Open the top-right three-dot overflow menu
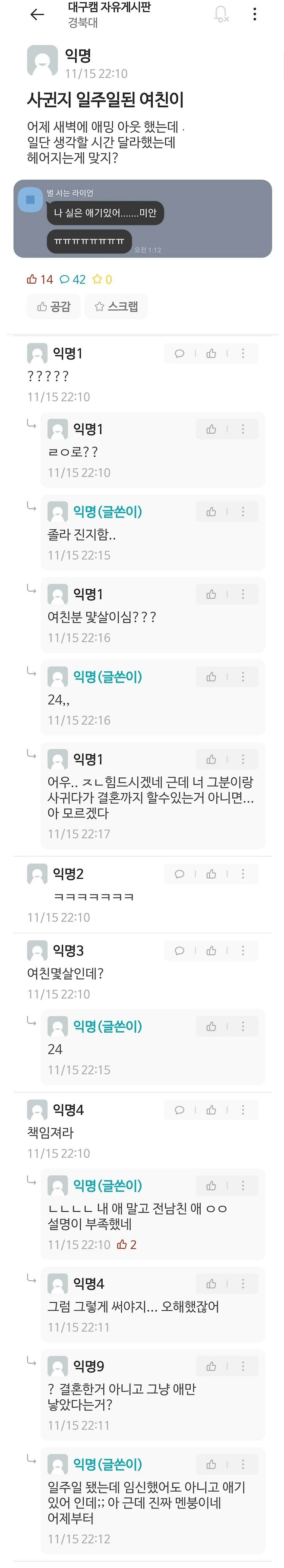Image resolution: width=284 pixels, height=1568 pixels. pos(255,14)
